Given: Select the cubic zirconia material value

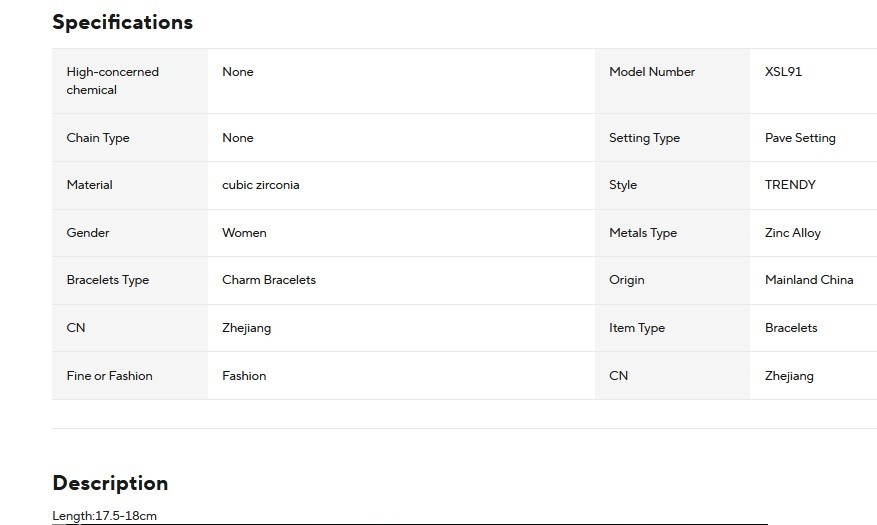Looking at the screenshot, I should click(261, 185).
